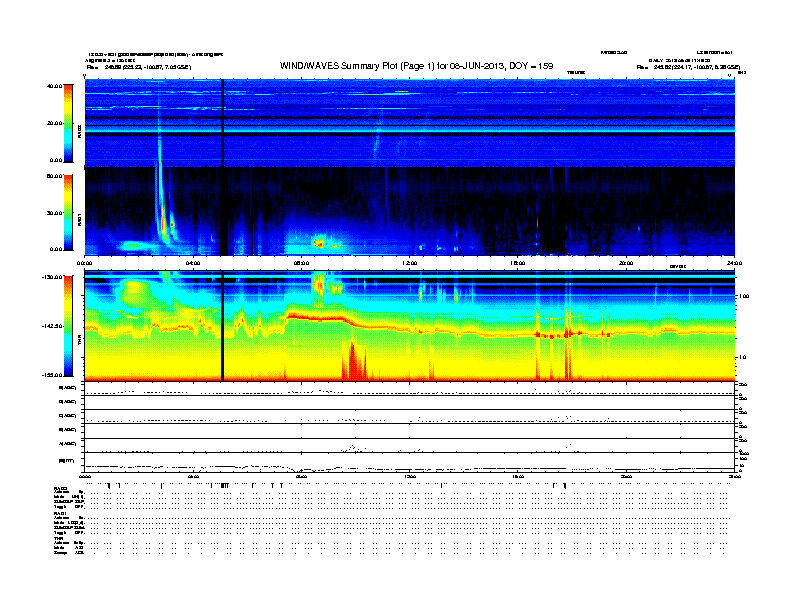The image size is (792, 612).
Task: Click the WIND/WAVES Summary Plot title
Action: pyautogui.click(x=416, y=66)
